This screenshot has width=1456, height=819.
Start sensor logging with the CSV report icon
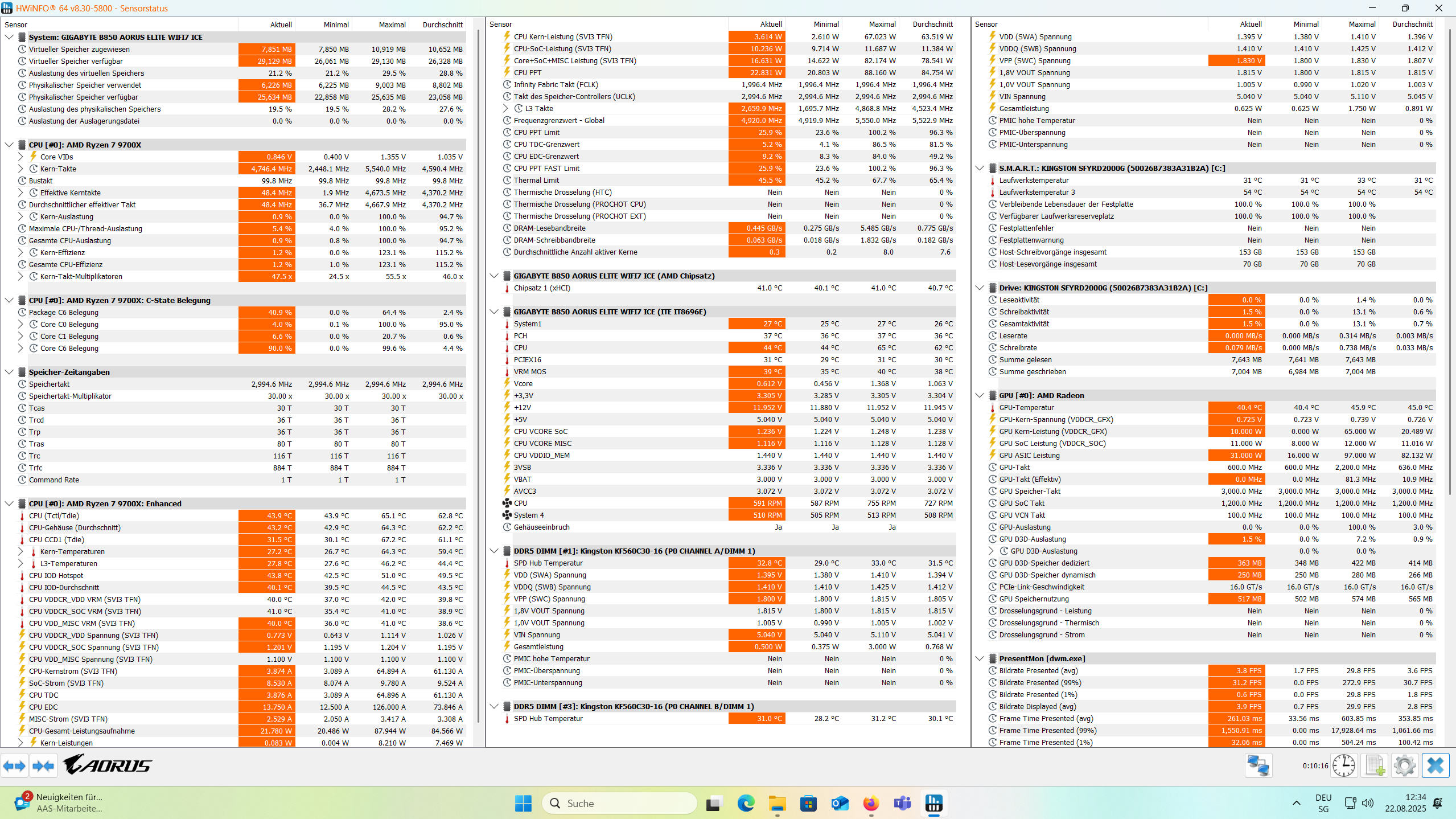1375,765
